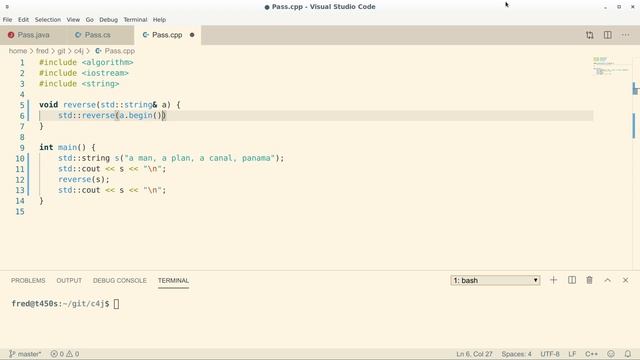Kill terminal with trash icon
The height and width of the screenshot is (360, 640).
point(589,280)
